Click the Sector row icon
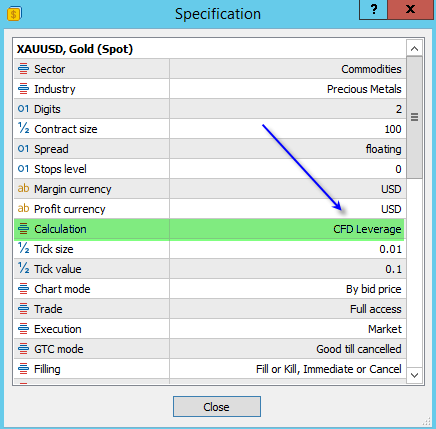 tap(23, 69)
